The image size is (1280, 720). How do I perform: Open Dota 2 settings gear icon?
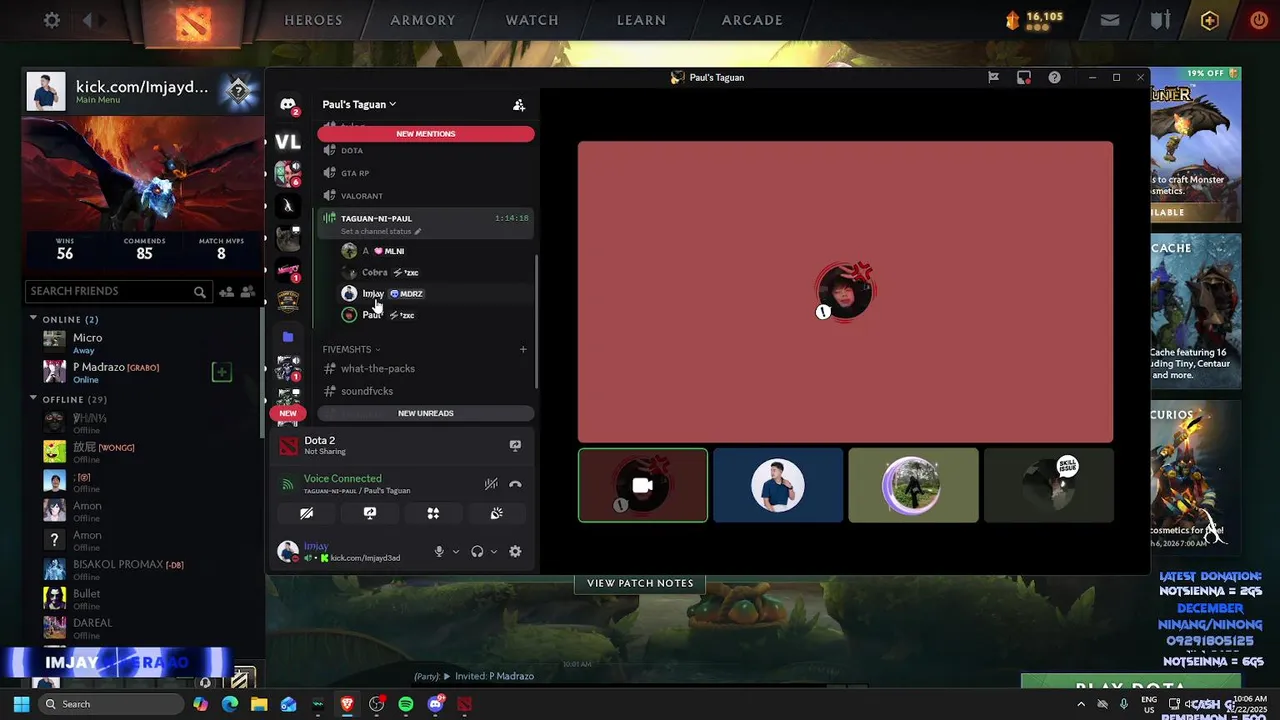tap(52, 20)
